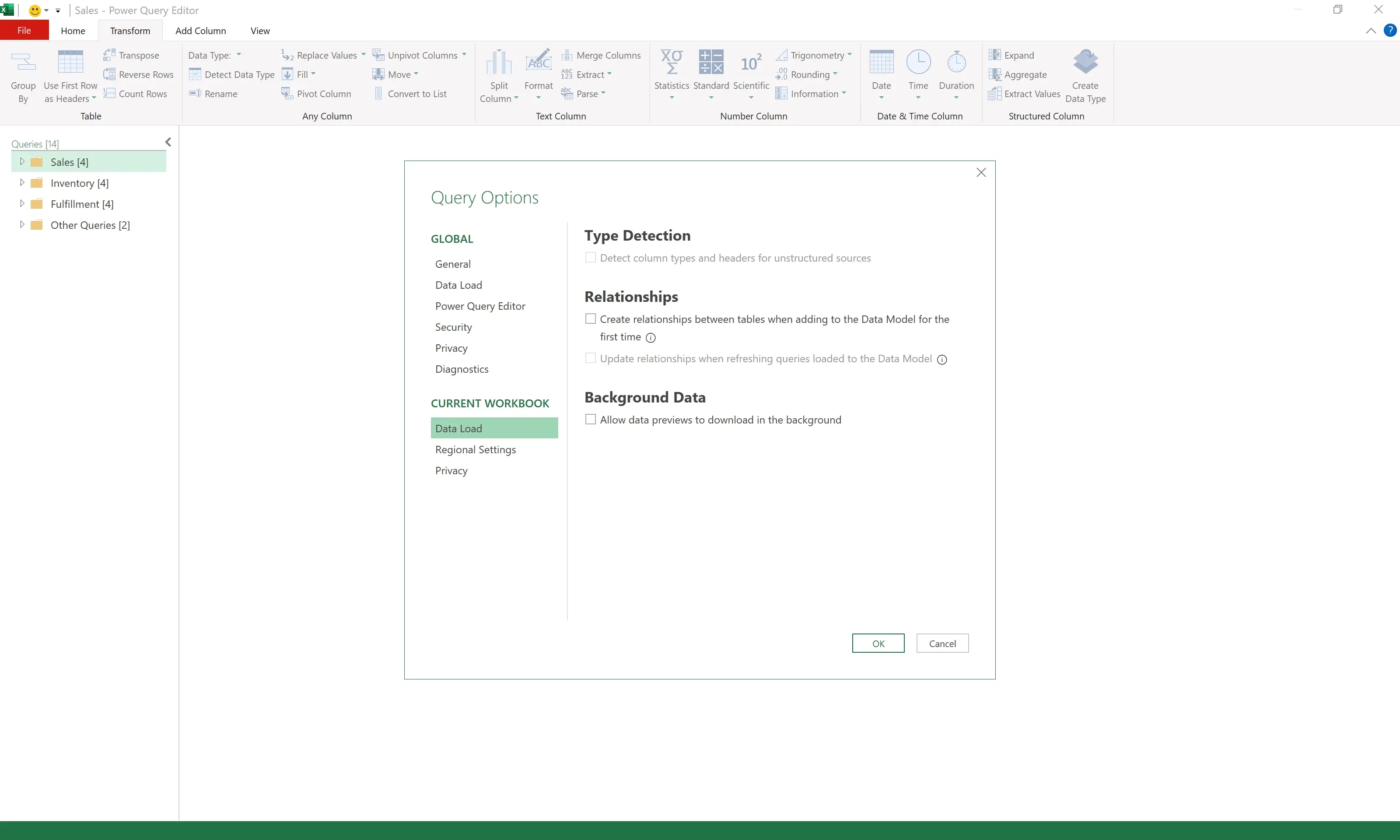This screenshot has height=840, width=1400.
Task: Expand the Inventory query folder
Action: point(22,182)
